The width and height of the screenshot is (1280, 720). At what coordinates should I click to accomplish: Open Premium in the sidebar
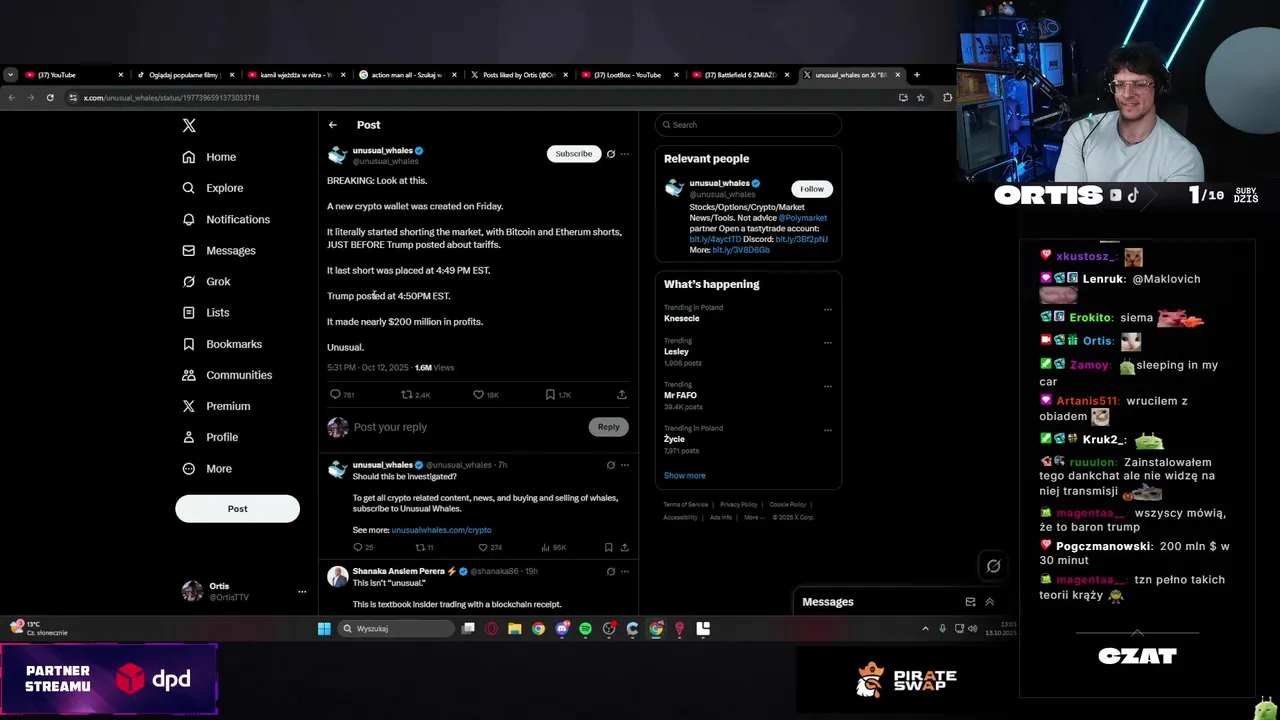click(215, 406)
